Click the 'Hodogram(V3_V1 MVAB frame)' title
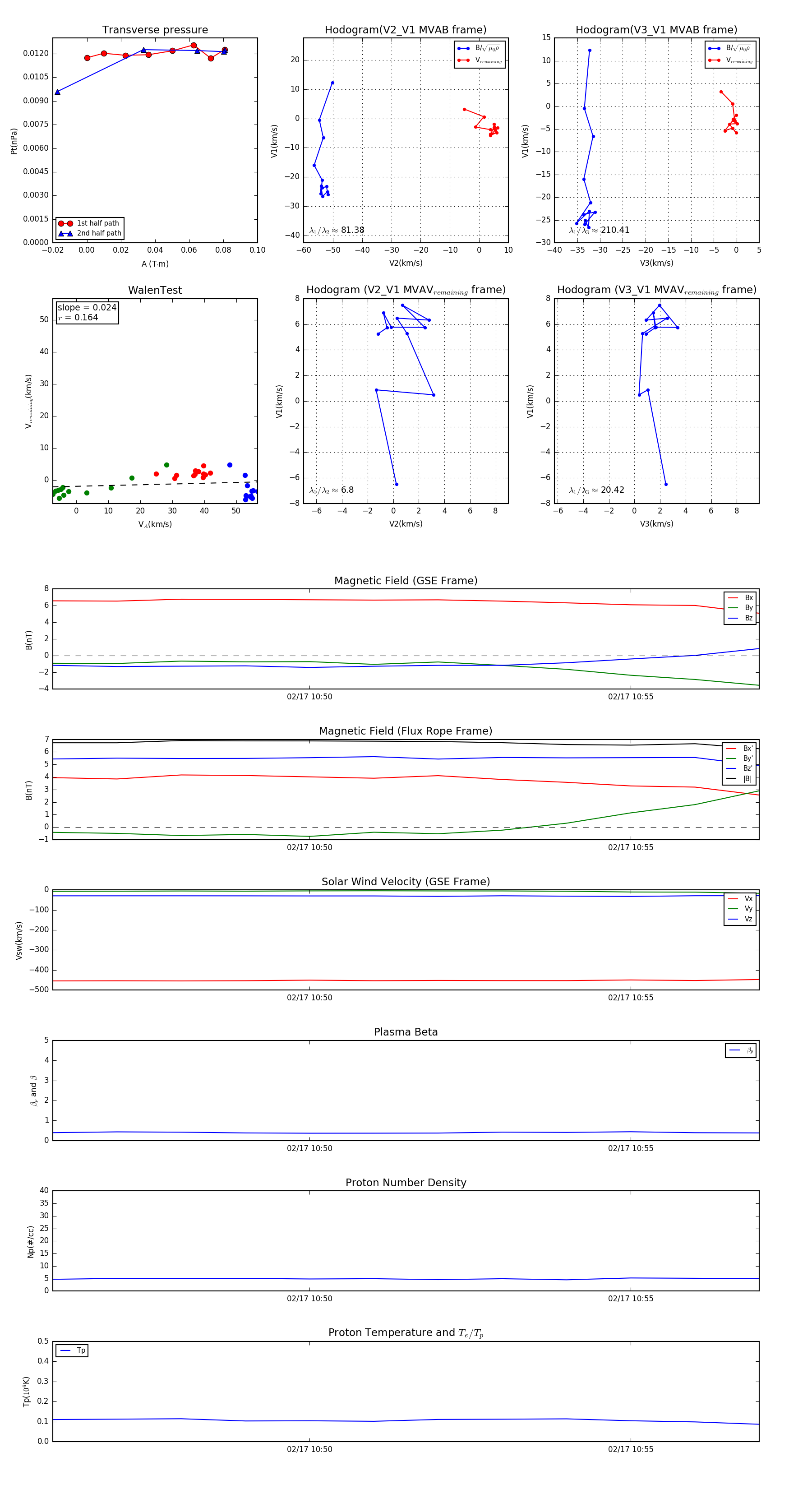The width and height of the screenshot is (812, 1489). pos(656,30)
